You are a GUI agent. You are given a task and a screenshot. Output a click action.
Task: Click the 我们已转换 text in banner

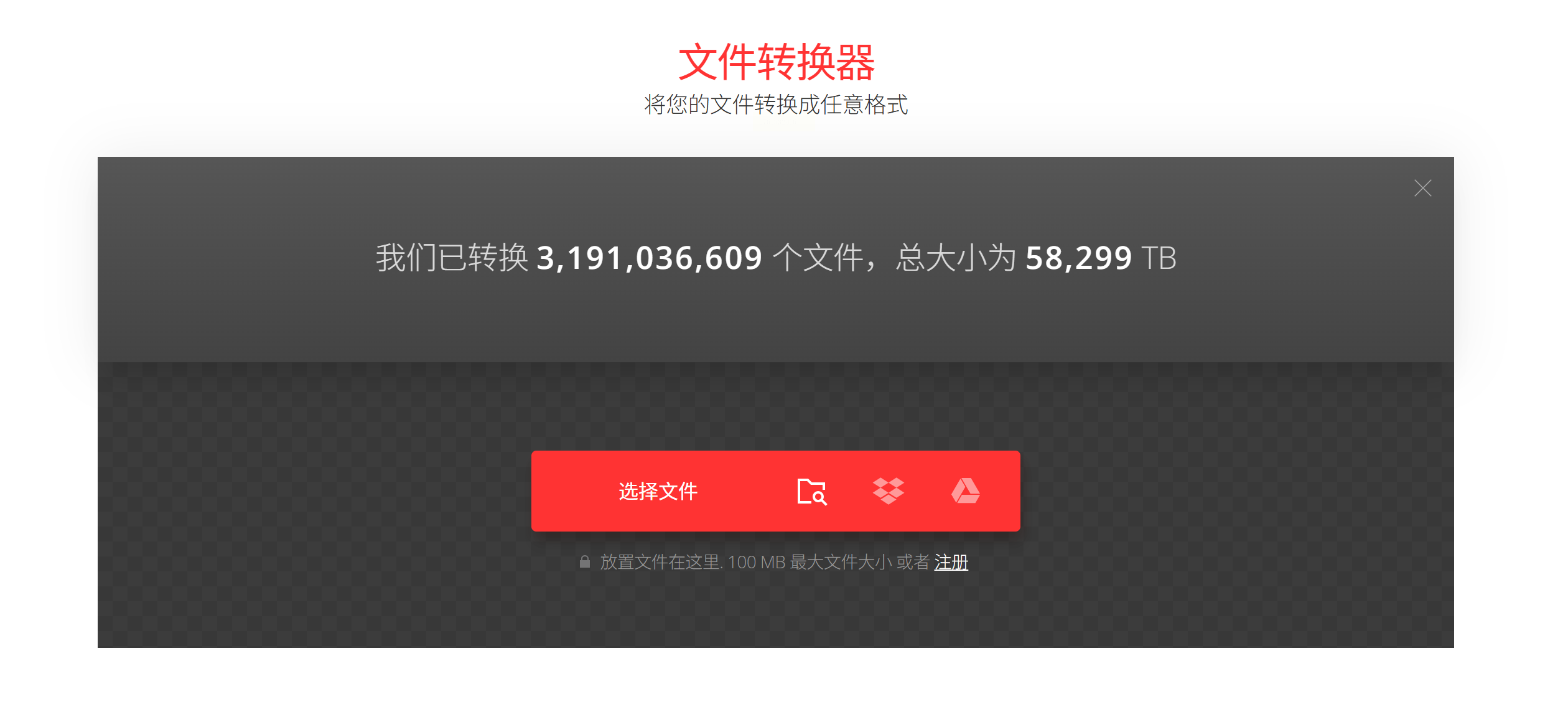pyautogui.click(x=452, y=258)
